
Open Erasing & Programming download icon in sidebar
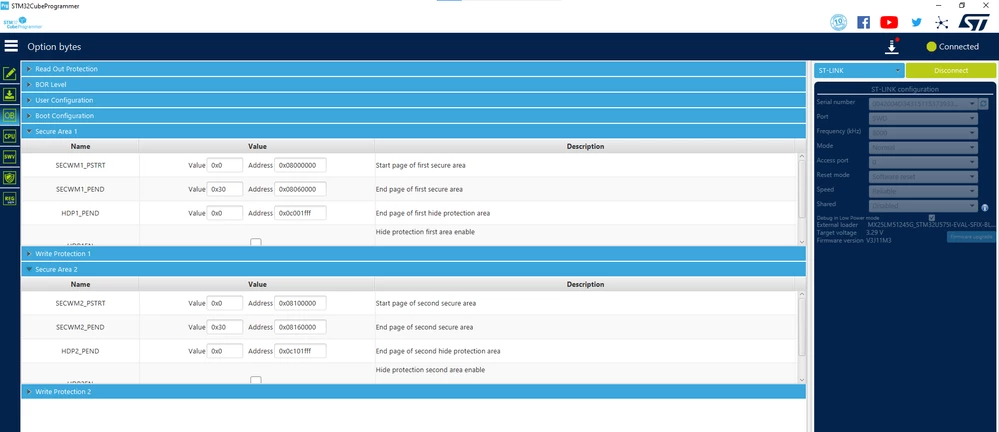[x=10, y=94]
